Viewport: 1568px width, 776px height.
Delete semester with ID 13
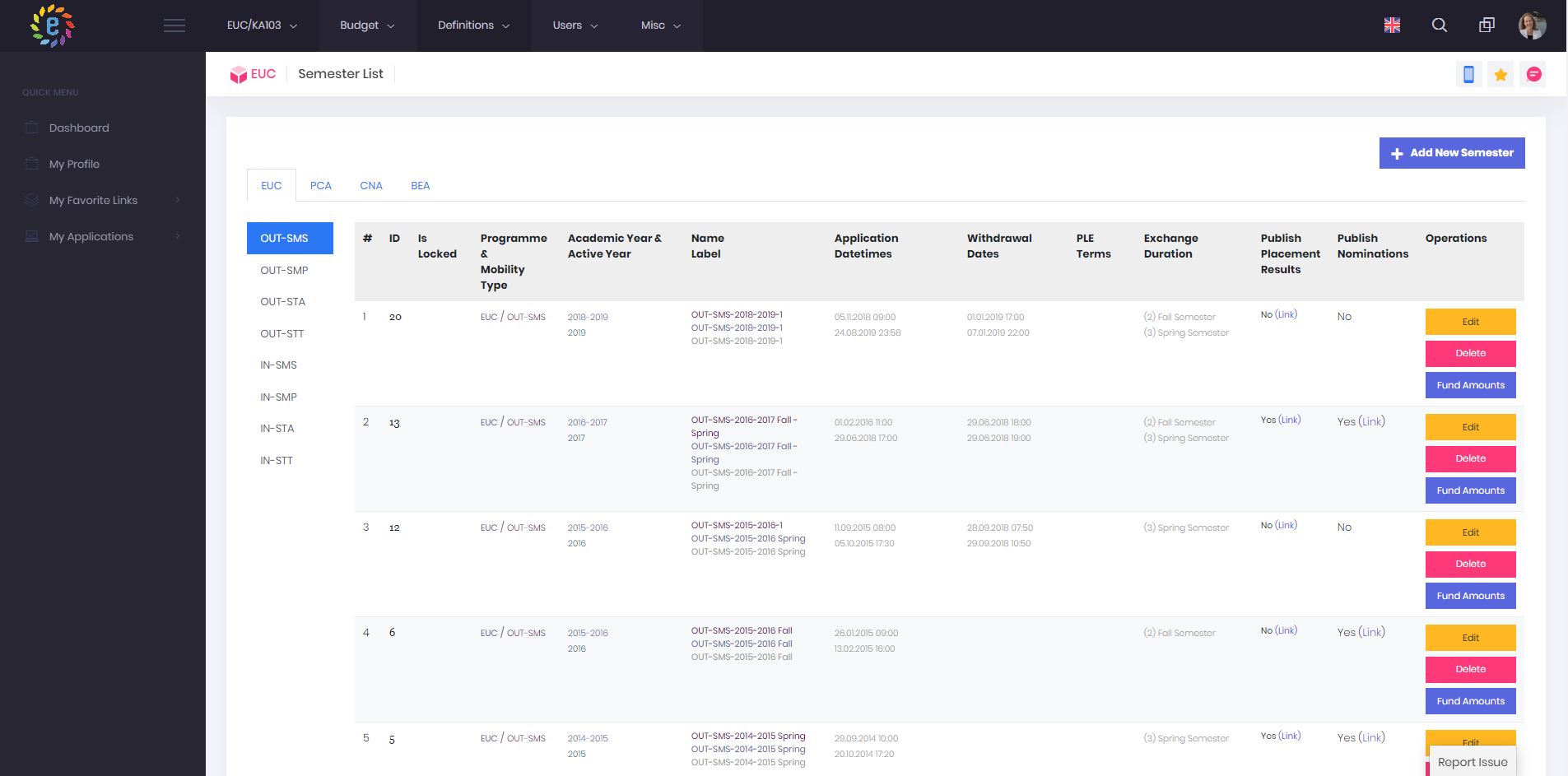1470,458
